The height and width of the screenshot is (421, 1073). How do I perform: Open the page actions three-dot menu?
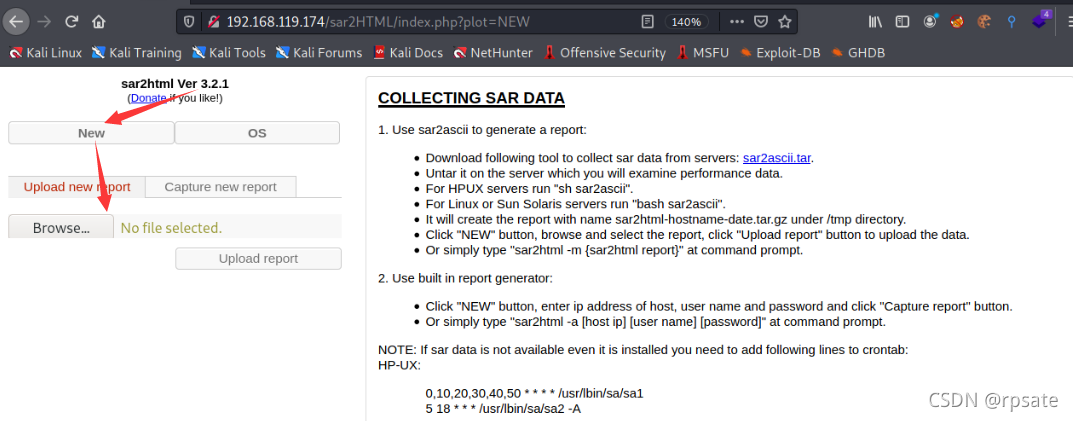[x=736, y=22]
